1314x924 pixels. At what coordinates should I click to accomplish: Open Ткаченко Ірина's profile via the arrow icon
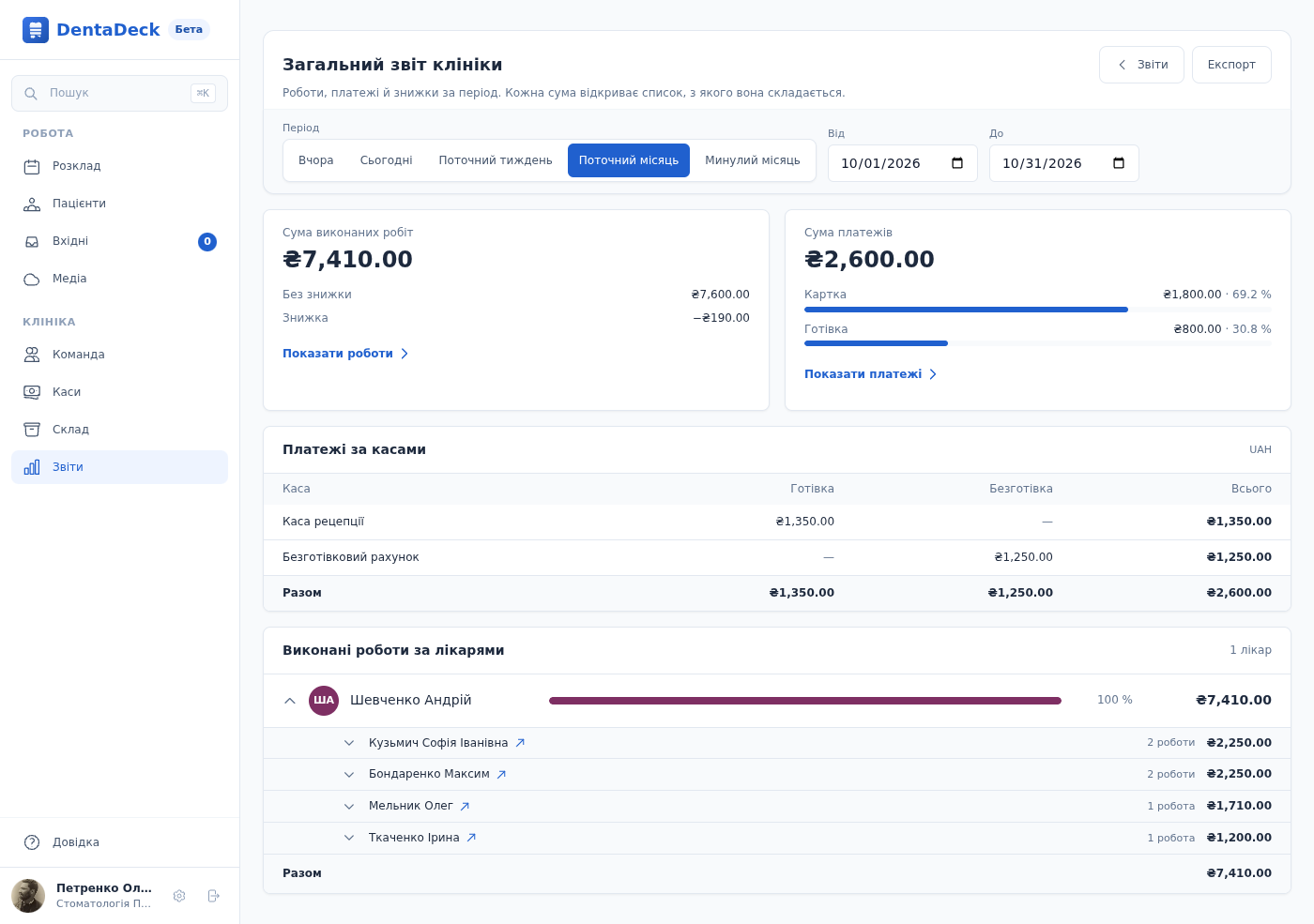click(471, 838)
